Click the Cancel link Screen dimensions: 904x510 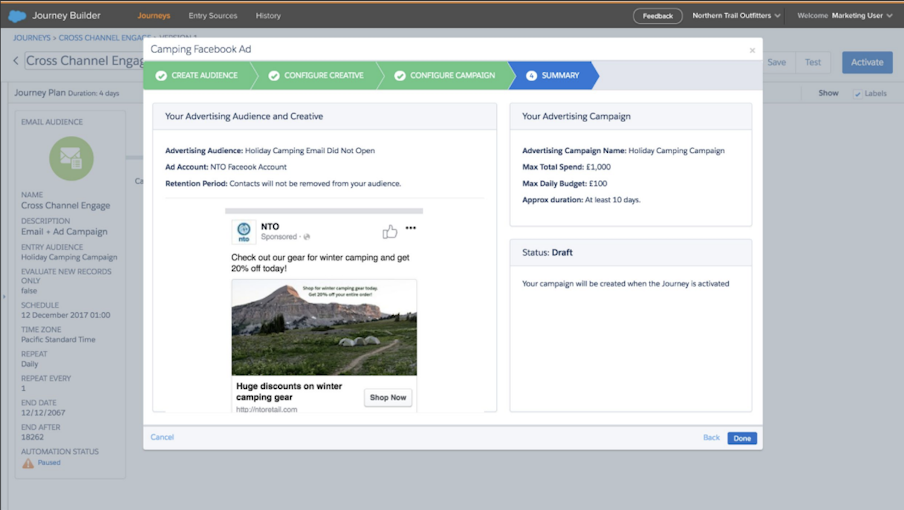point(162,437)
